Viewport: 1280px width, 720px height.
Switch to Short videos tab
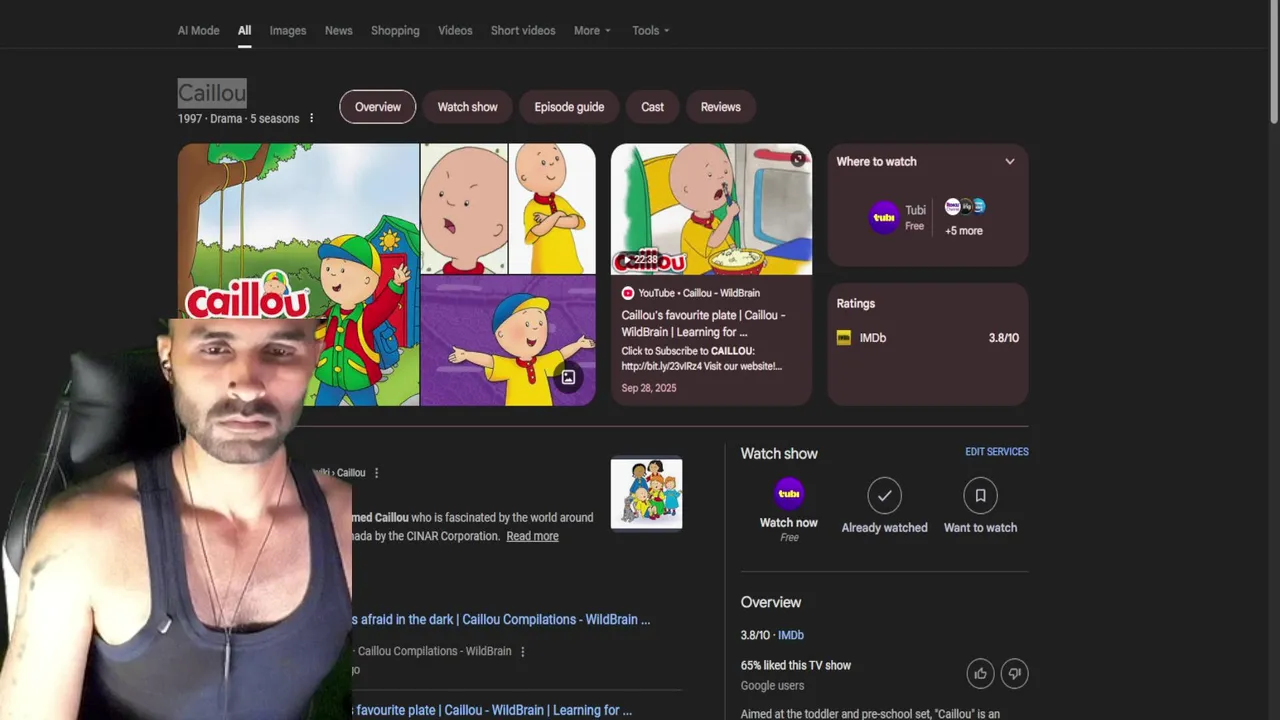pyautogui.click(x=523, y=30)
